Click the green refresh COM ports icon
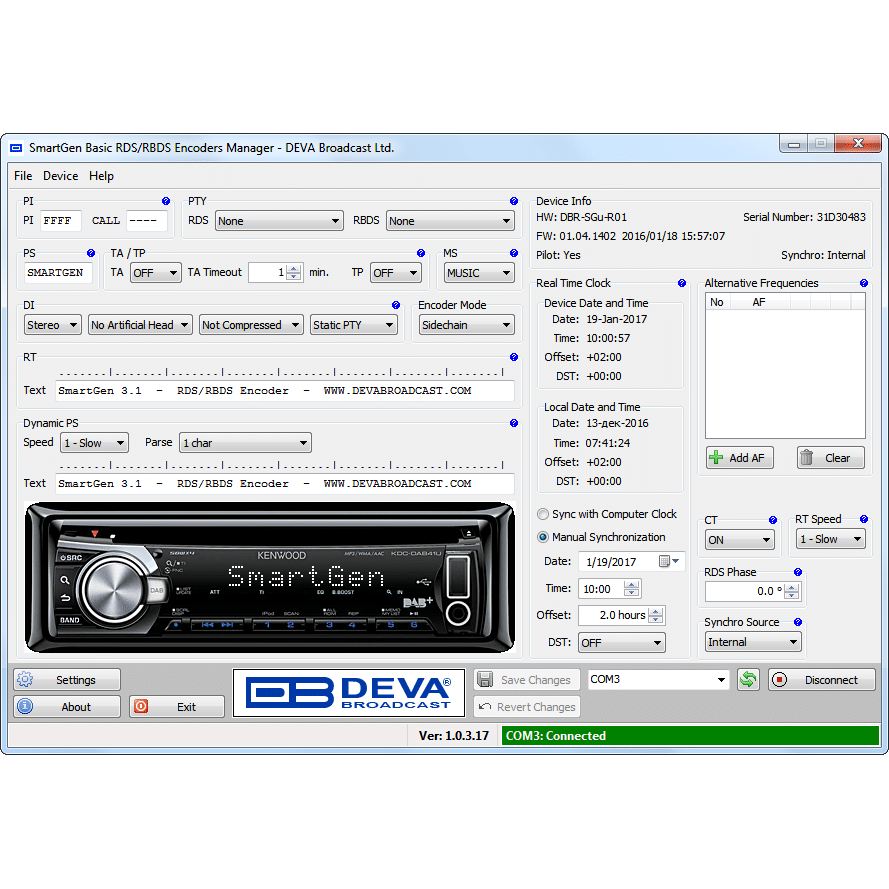889x889 pixels. 748,679
